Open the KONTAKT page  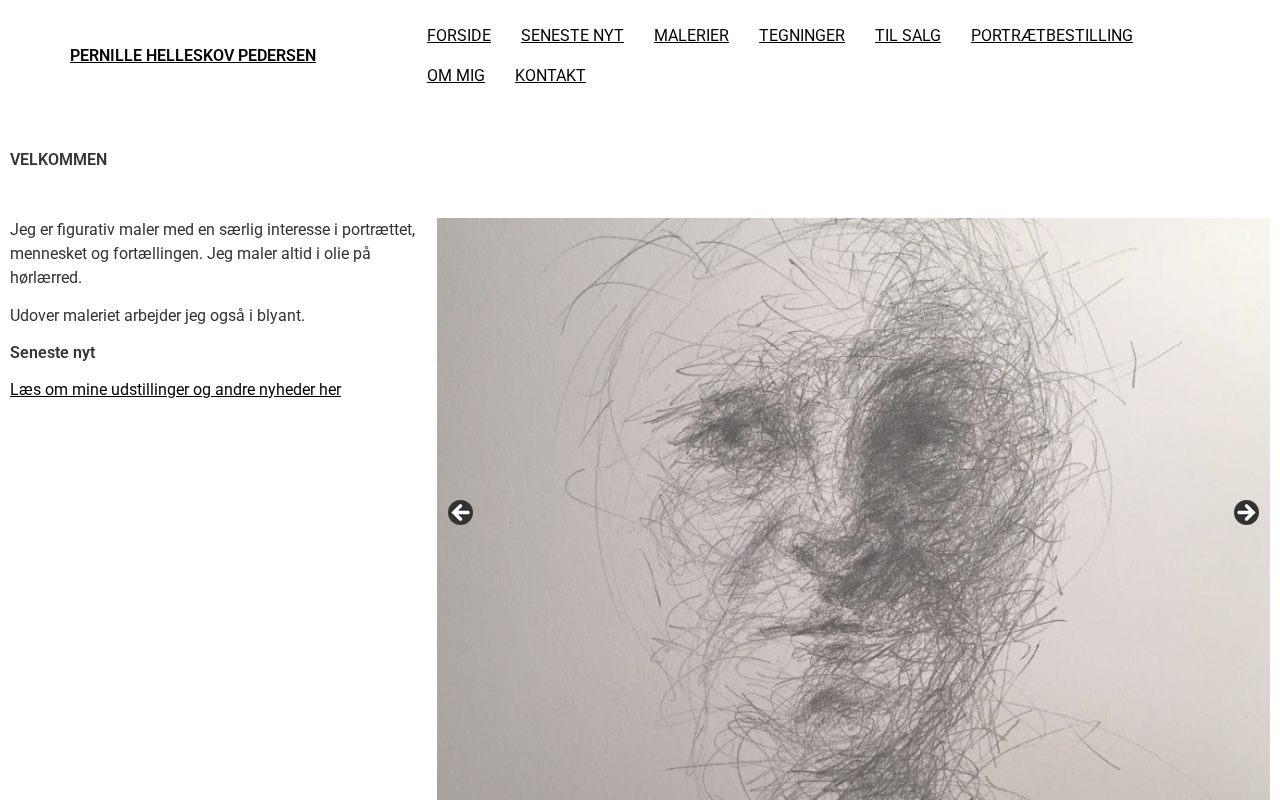pyautogui.click(x=550, y=76)
